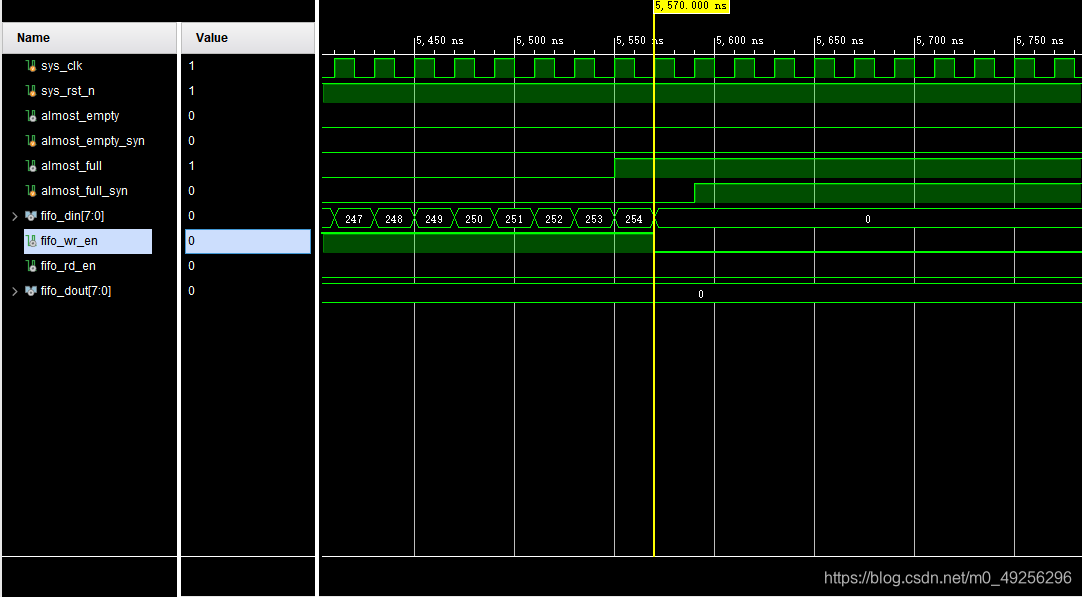Click the 5,500 ns ruler label
This screenshot has width=1082, height=597.
coord(540,41)
